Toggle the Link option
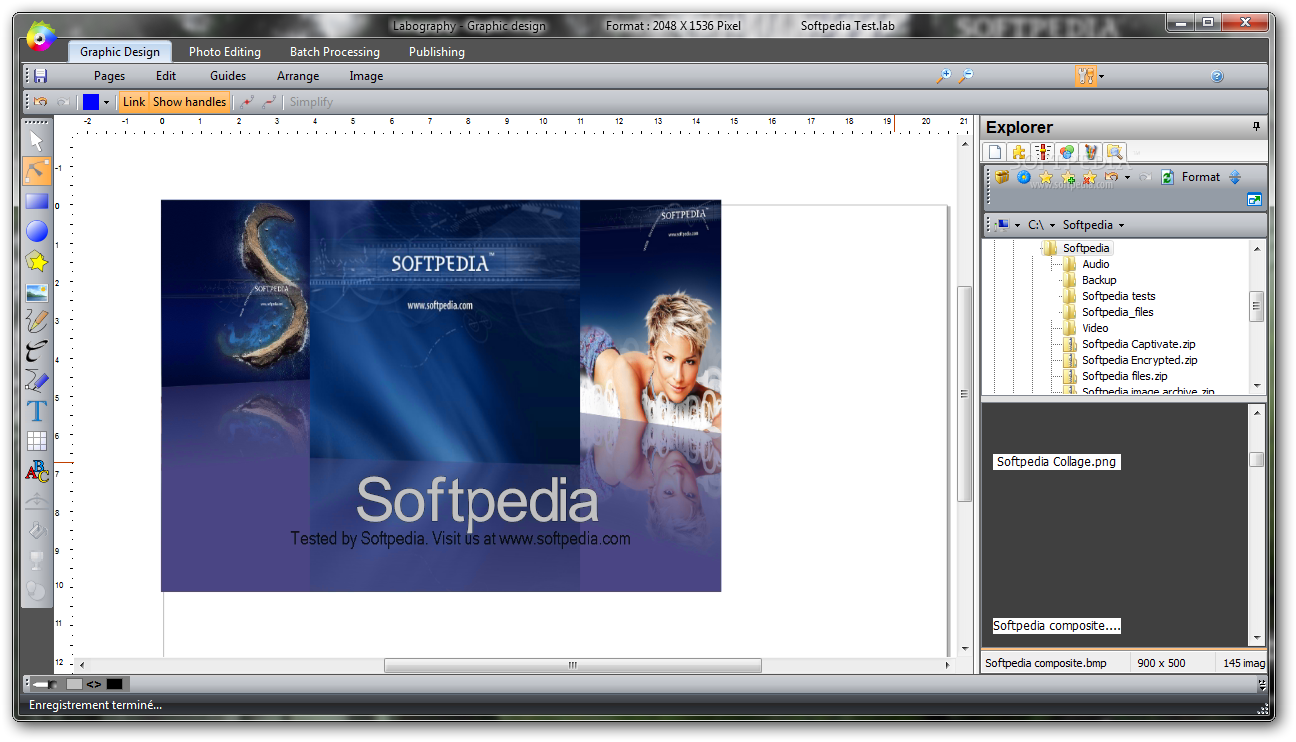 pyautogui.click(x=134, y=102)
